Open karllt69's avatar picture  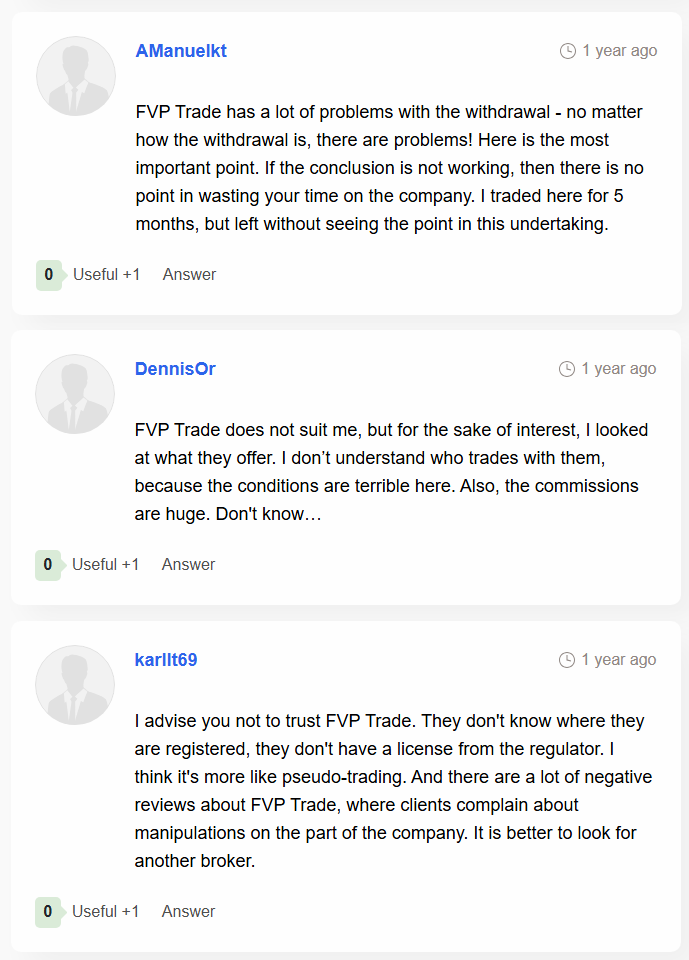pyautogui.click(x=75, y=684)
